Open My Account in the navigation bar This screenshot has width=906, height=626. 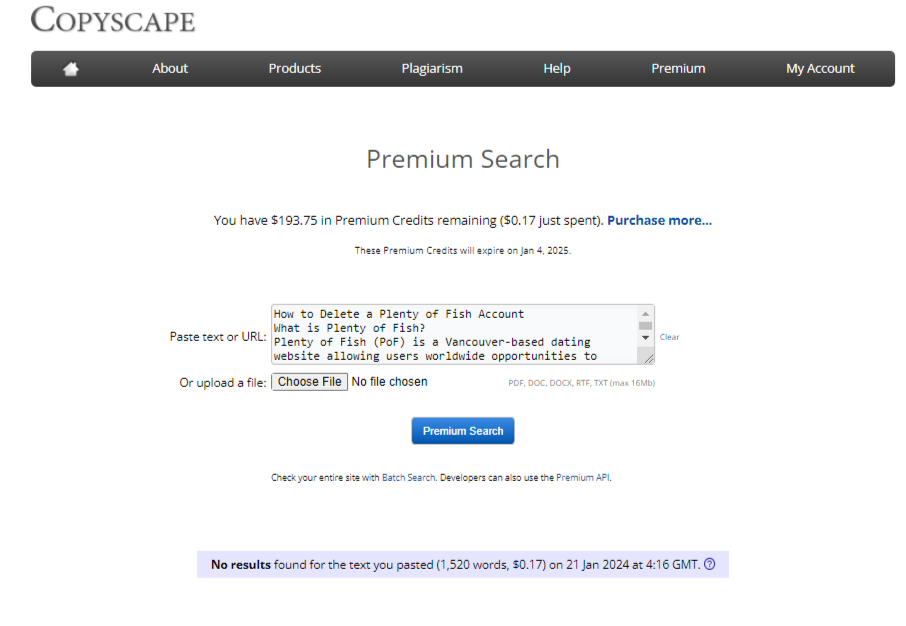(820, 68)
